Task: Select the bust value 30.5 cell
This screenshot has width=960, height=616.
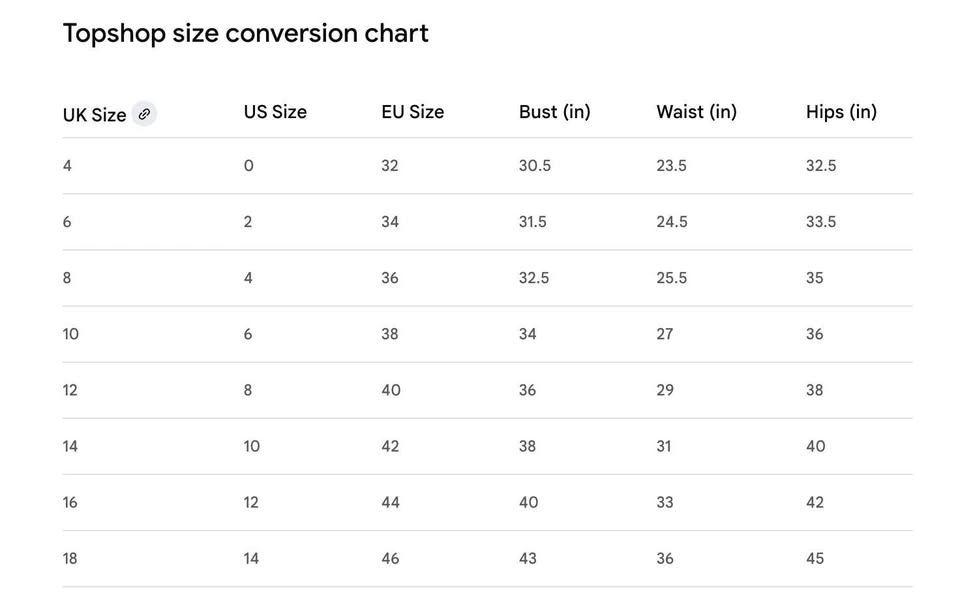Action: (534, 166)
